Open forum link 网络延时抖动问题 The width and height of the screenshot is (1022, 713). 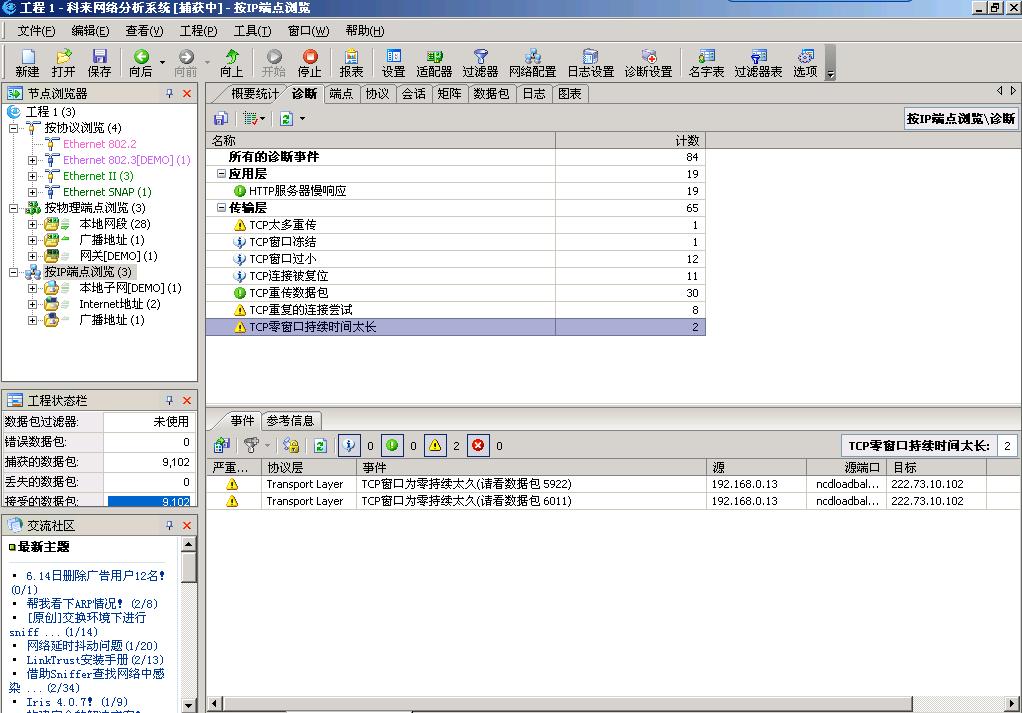pos(91,646)
